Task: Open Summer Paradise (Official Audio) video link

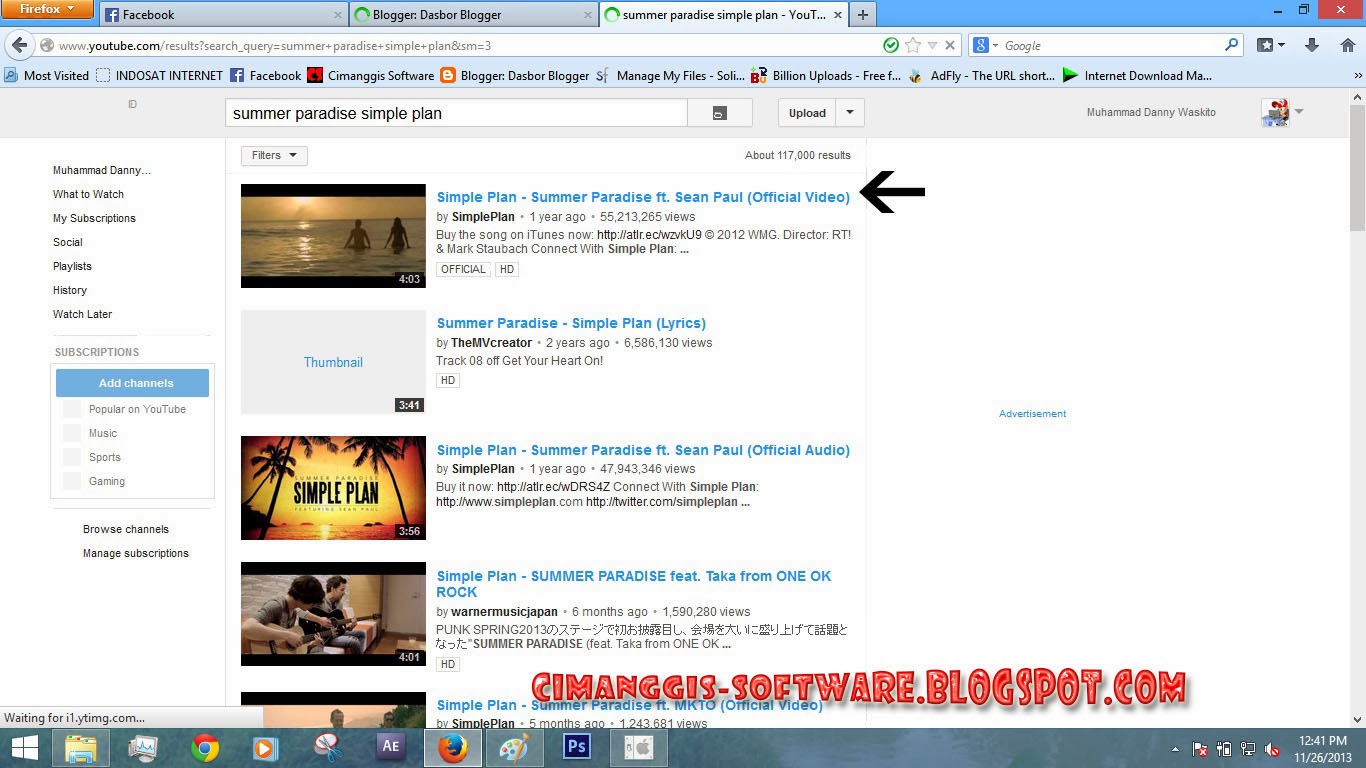Action: coord(643,450)
